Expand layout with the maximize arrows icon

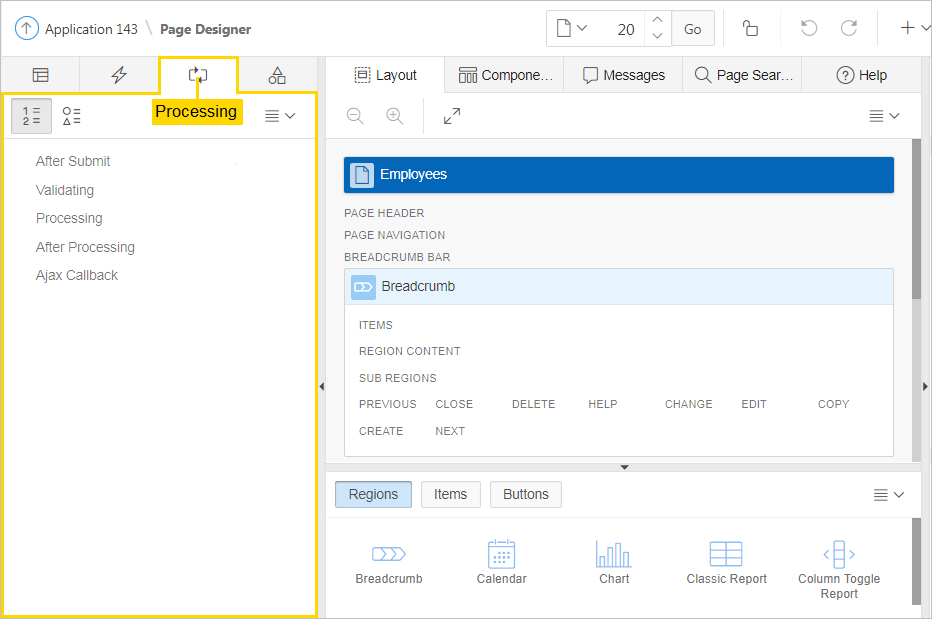[x=452, y=116]
